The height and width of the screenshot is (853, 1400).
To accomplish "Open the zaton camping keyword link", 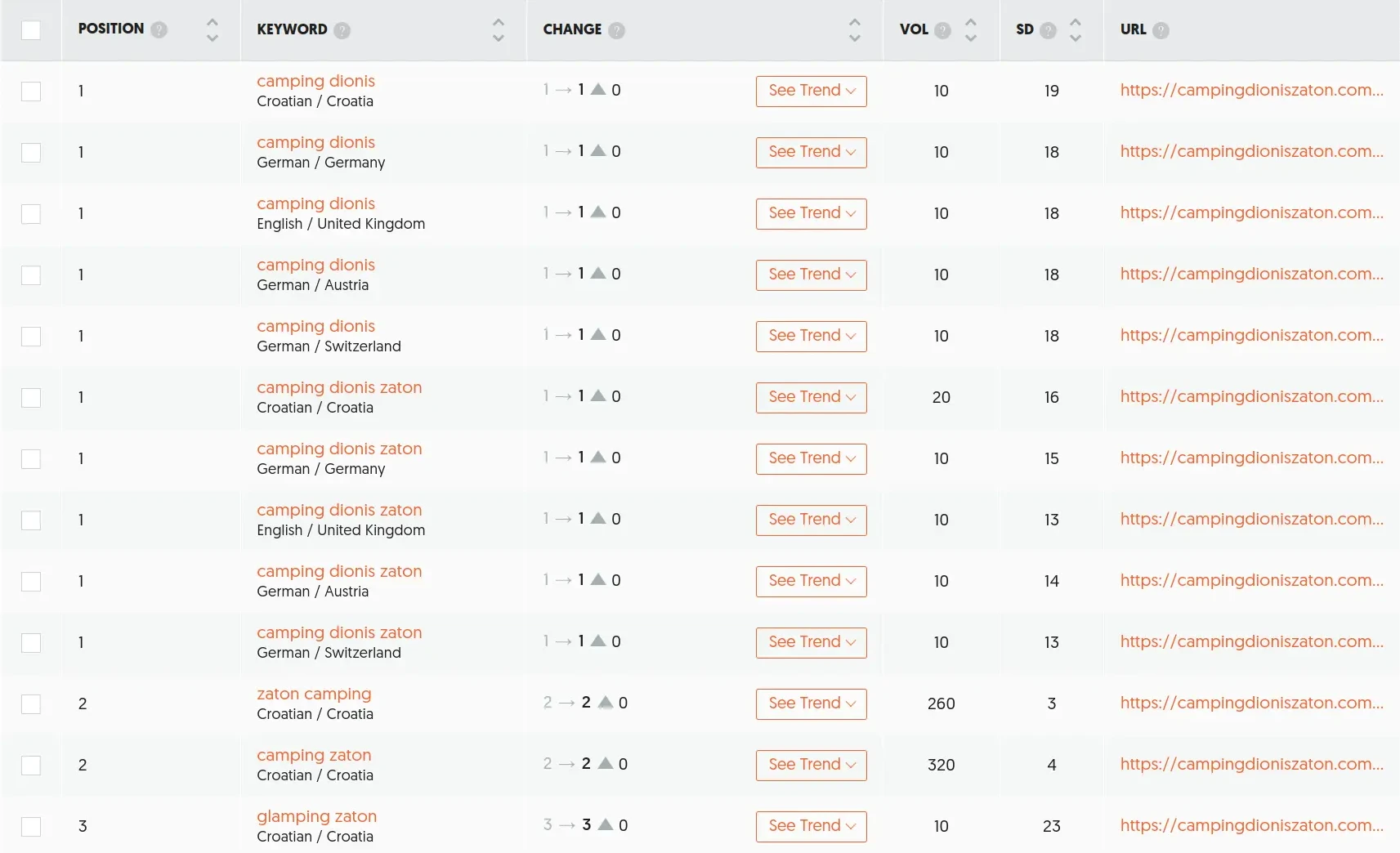I will (x=314, y=694).
